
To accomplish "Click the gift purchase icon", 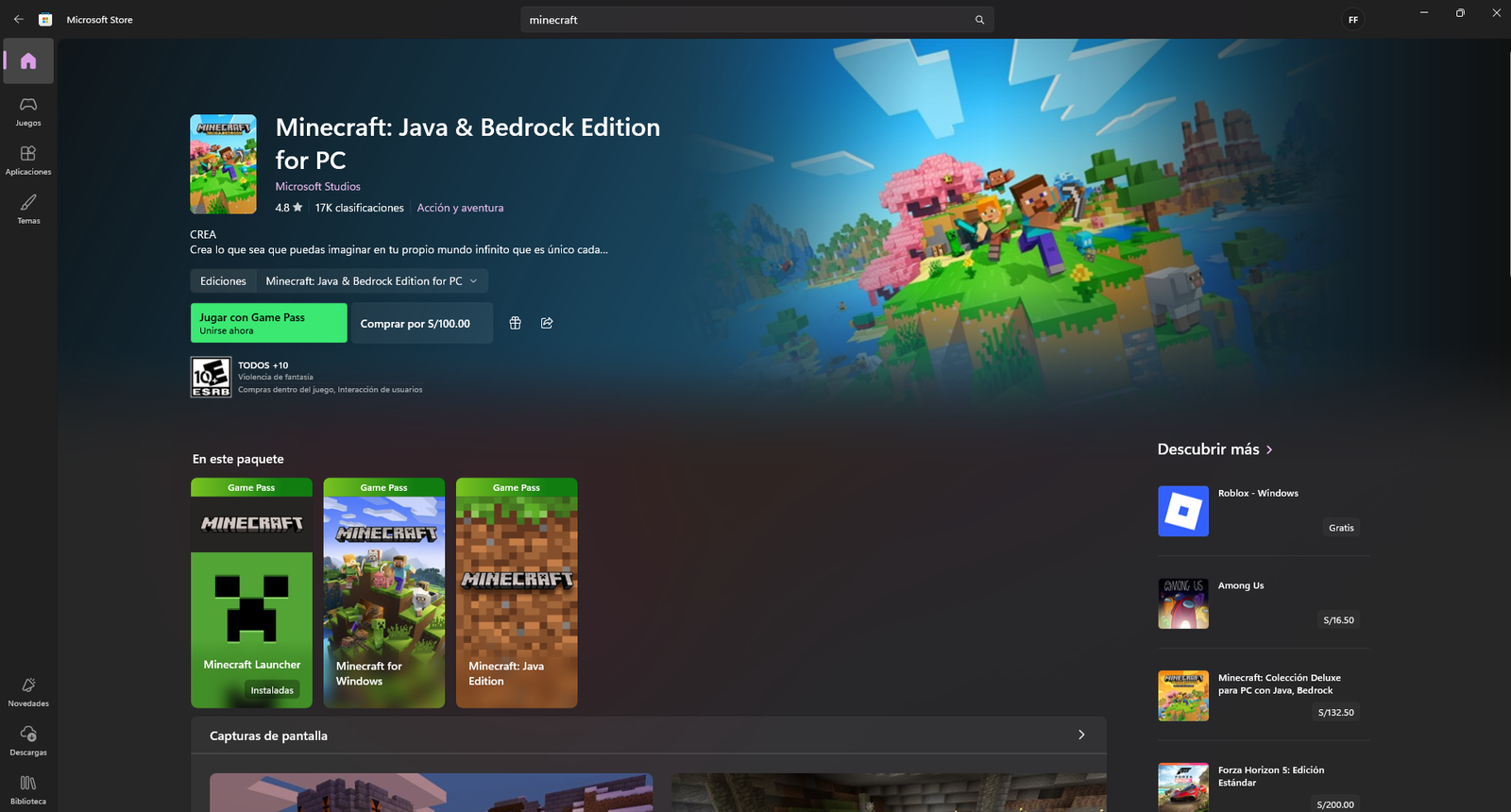I will point(515,323).
